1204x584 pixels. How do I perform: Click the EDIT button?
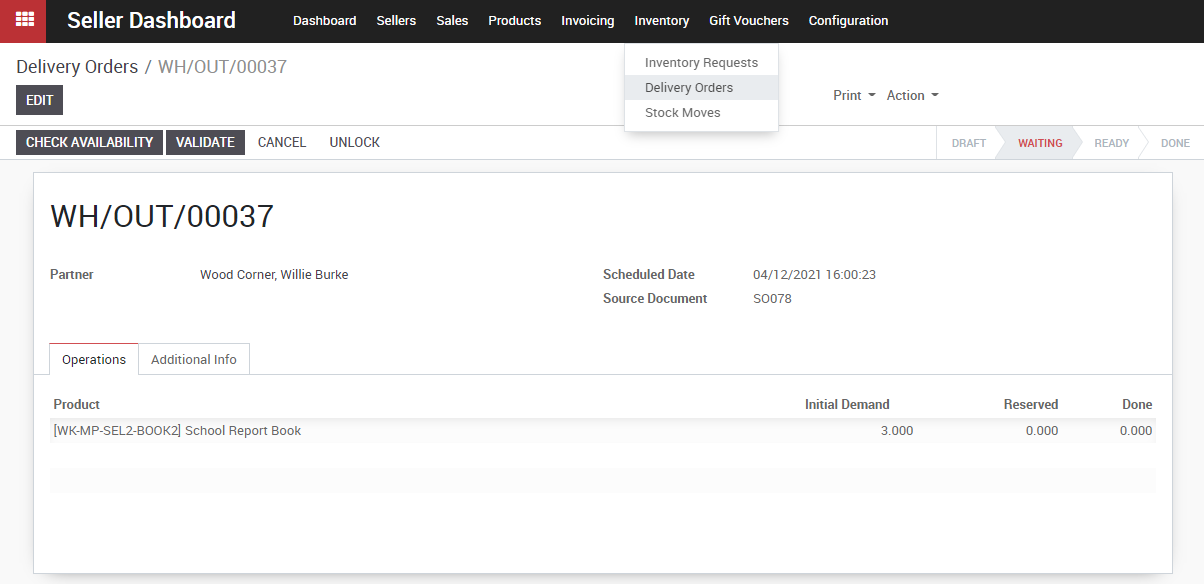tap(40, 100)
